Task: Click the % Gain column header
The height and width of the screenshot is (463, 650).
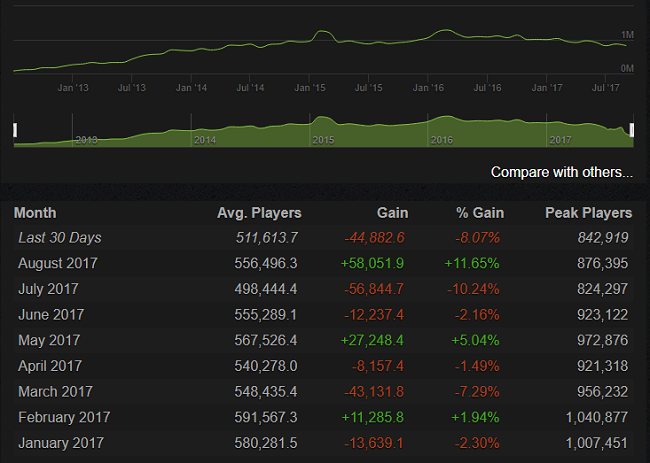Action: [480, 213]
